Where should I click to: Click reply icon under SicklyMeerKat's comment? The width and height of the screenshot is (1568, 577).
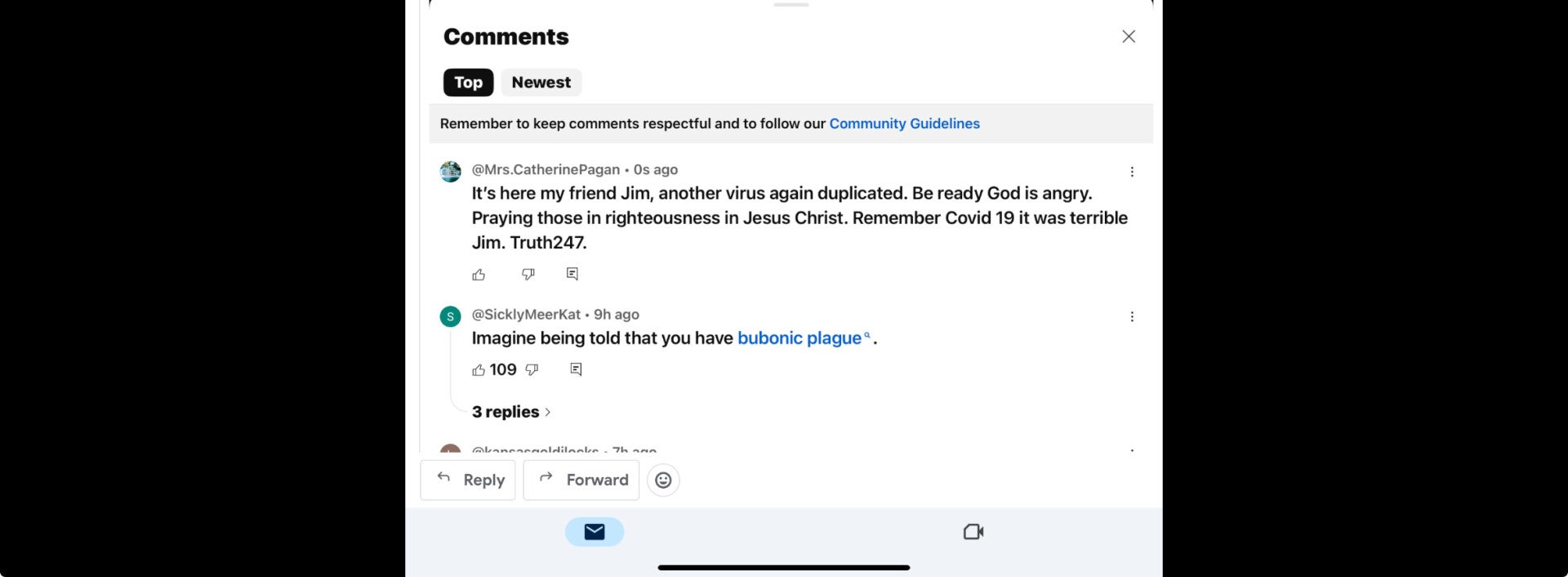tap(576, 369)
